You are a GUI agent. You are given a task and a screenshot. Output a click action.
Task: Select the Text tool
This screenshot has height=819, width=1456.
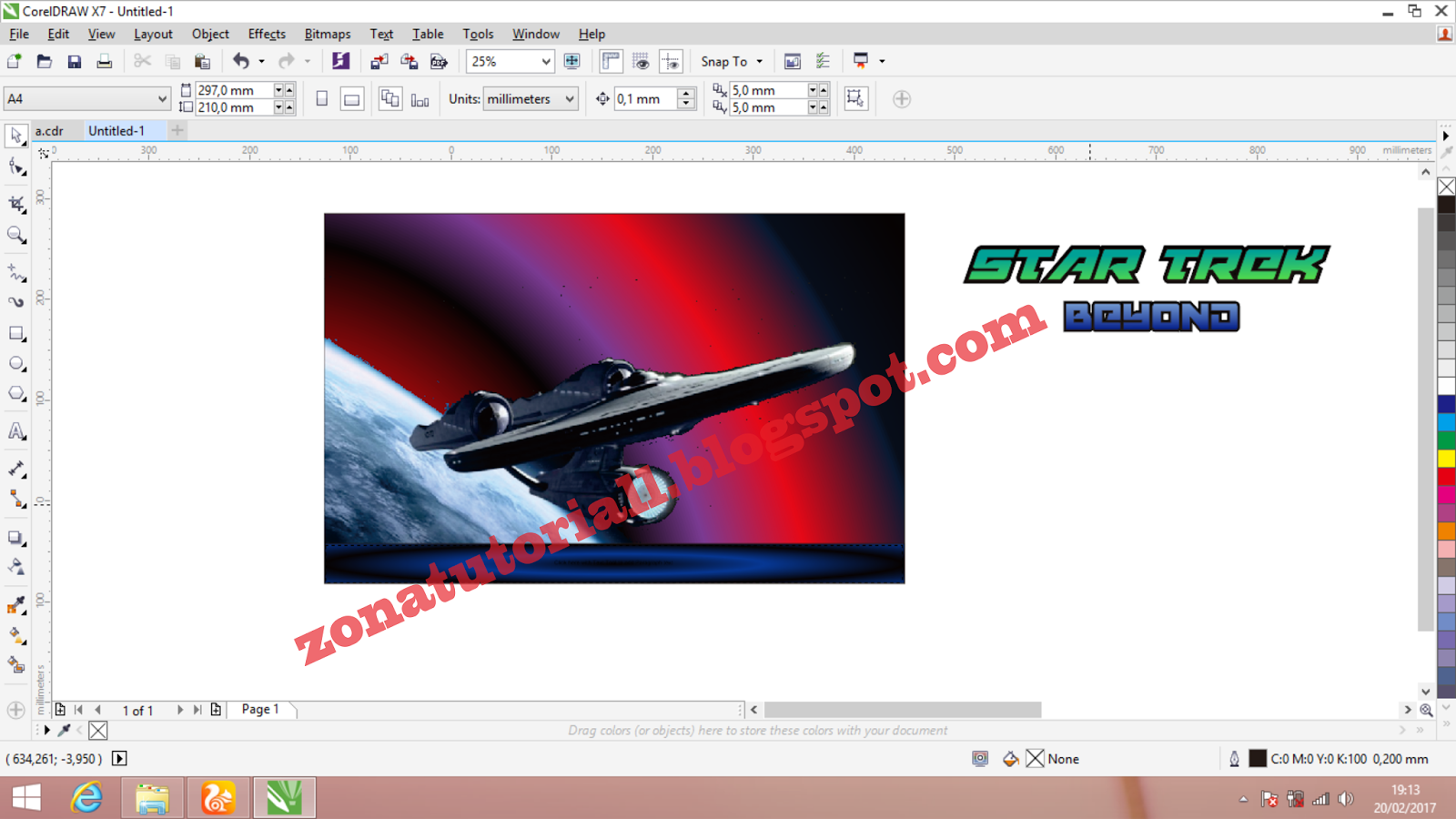[x=16, y=431]
